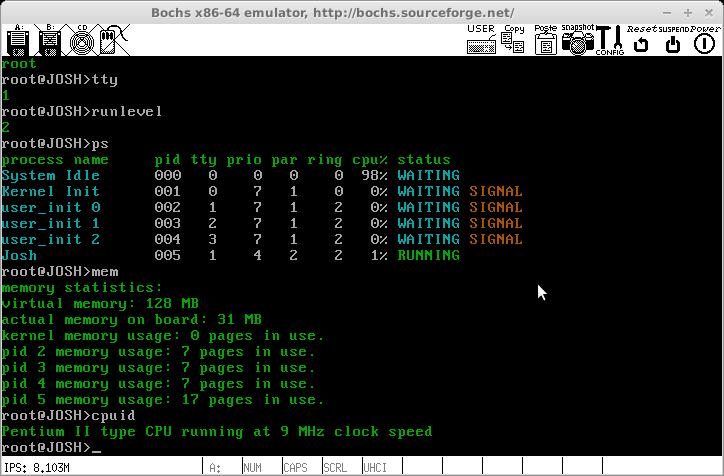Image resolution: width=724 pixels, height=476 pixels.
Task: Take a snapshot with the camera icon
Action: (x=577, y=40)
